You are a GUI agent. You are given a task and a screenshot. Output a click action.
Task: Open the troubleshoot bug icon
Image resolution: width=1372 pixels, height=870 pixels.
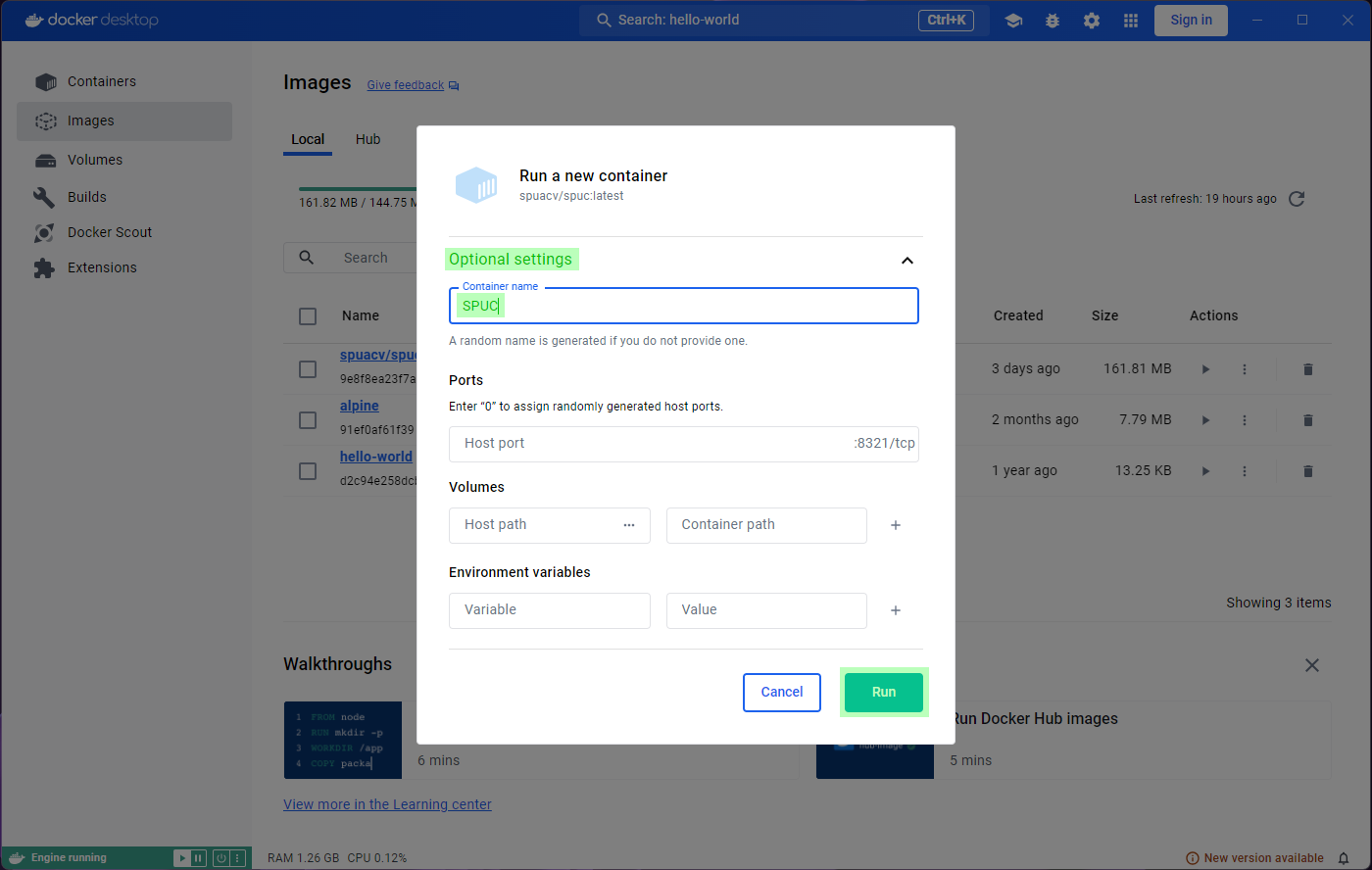(1053, 20)
